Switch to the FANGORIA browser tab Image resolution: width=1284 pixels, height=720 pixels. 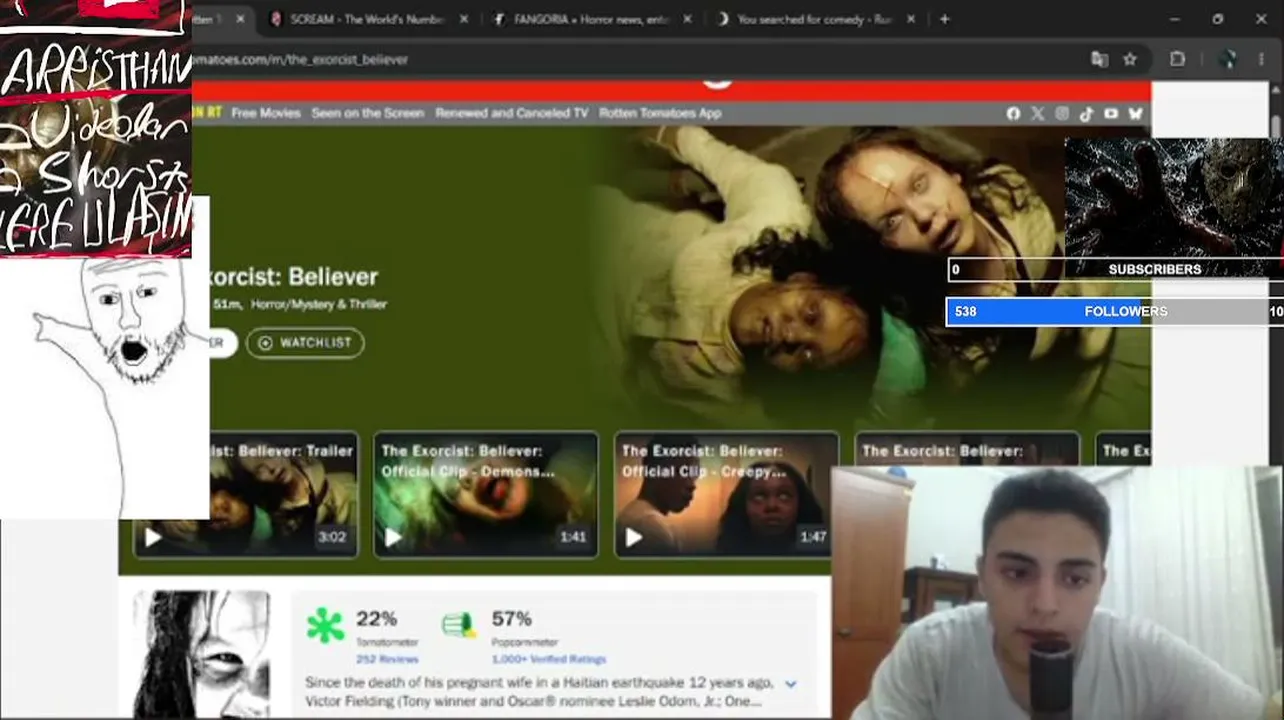point(590,19)
